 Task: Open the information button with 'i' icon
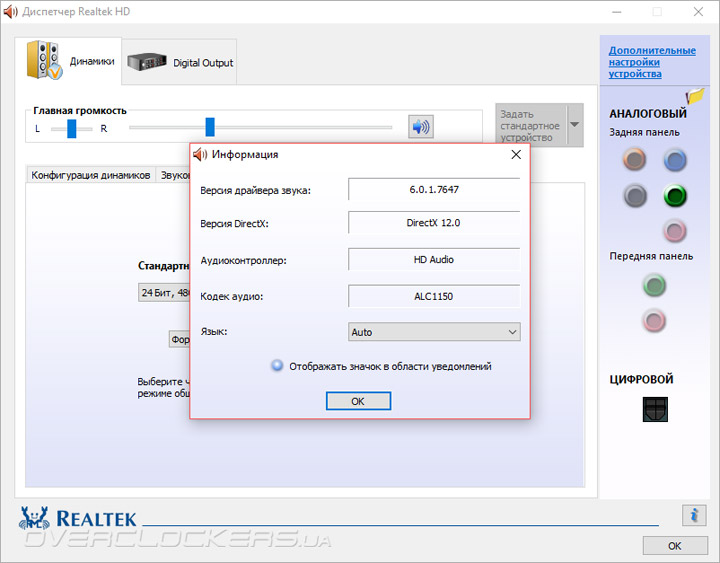click(x=694, y=515)
